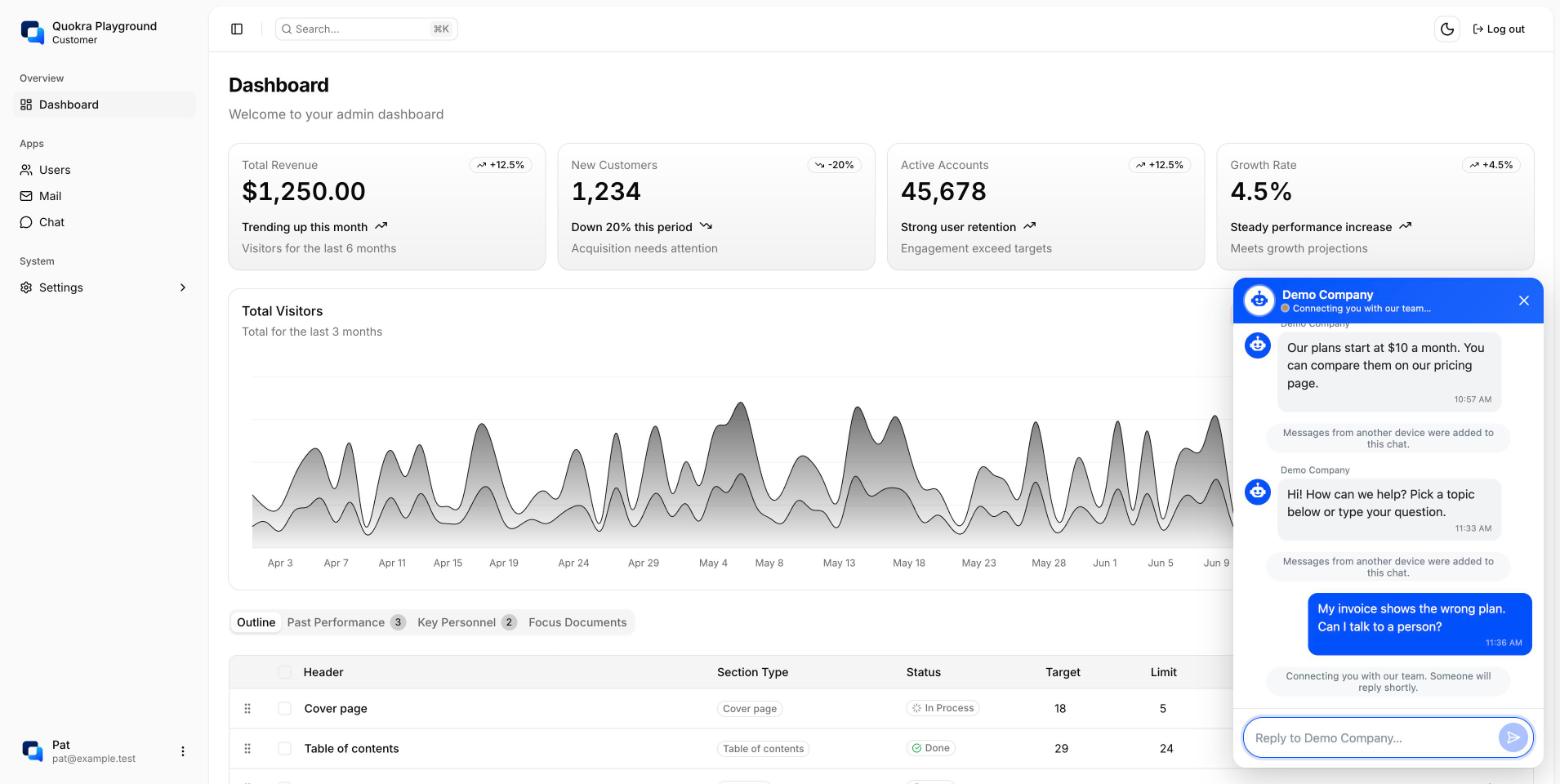Click the Table of contents header link
Image resolution: width=1560 pixels, height=784 pixels.
[351, 748]
